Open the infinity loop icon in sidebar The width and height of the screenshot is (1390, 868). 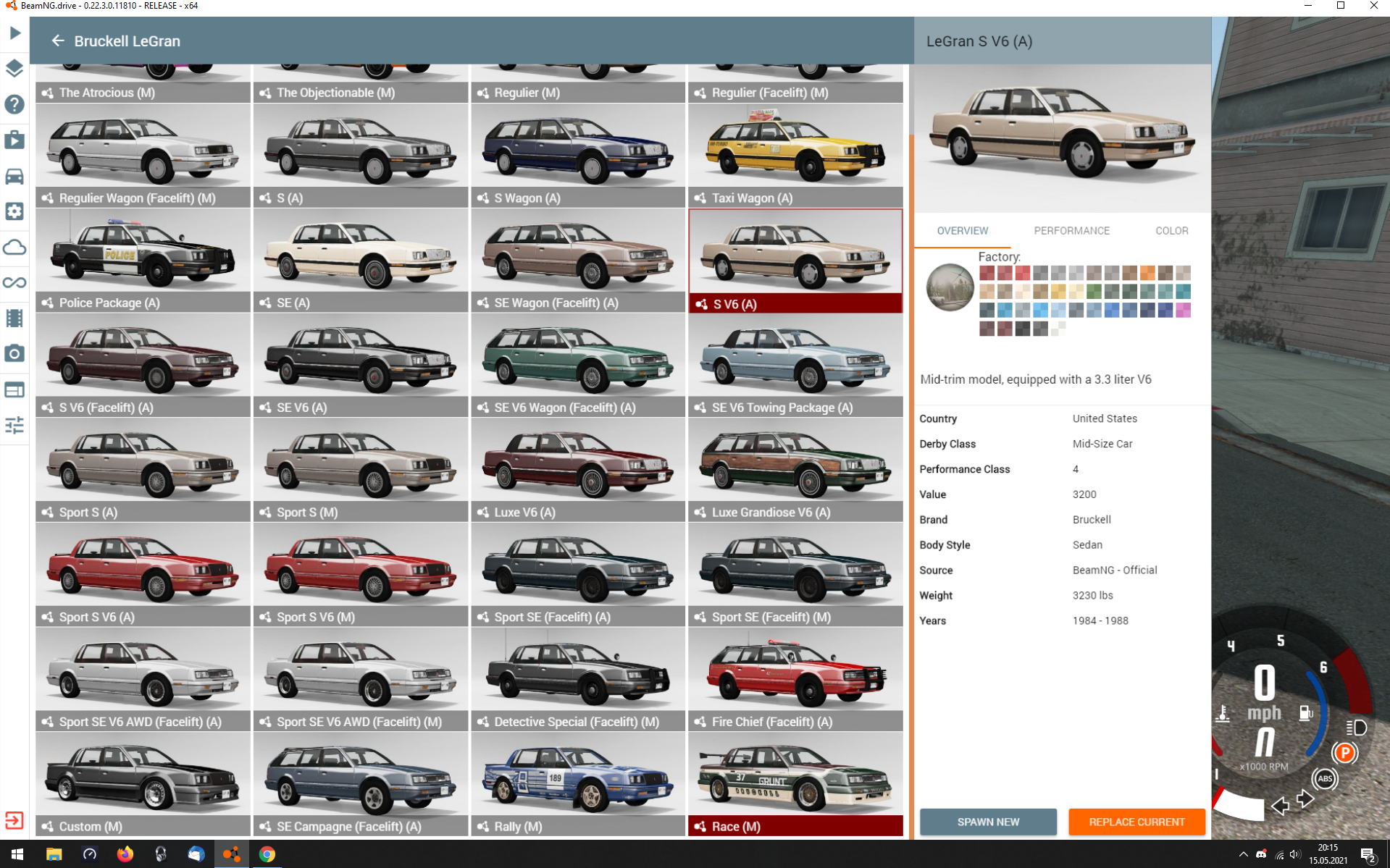coord(14,282)
